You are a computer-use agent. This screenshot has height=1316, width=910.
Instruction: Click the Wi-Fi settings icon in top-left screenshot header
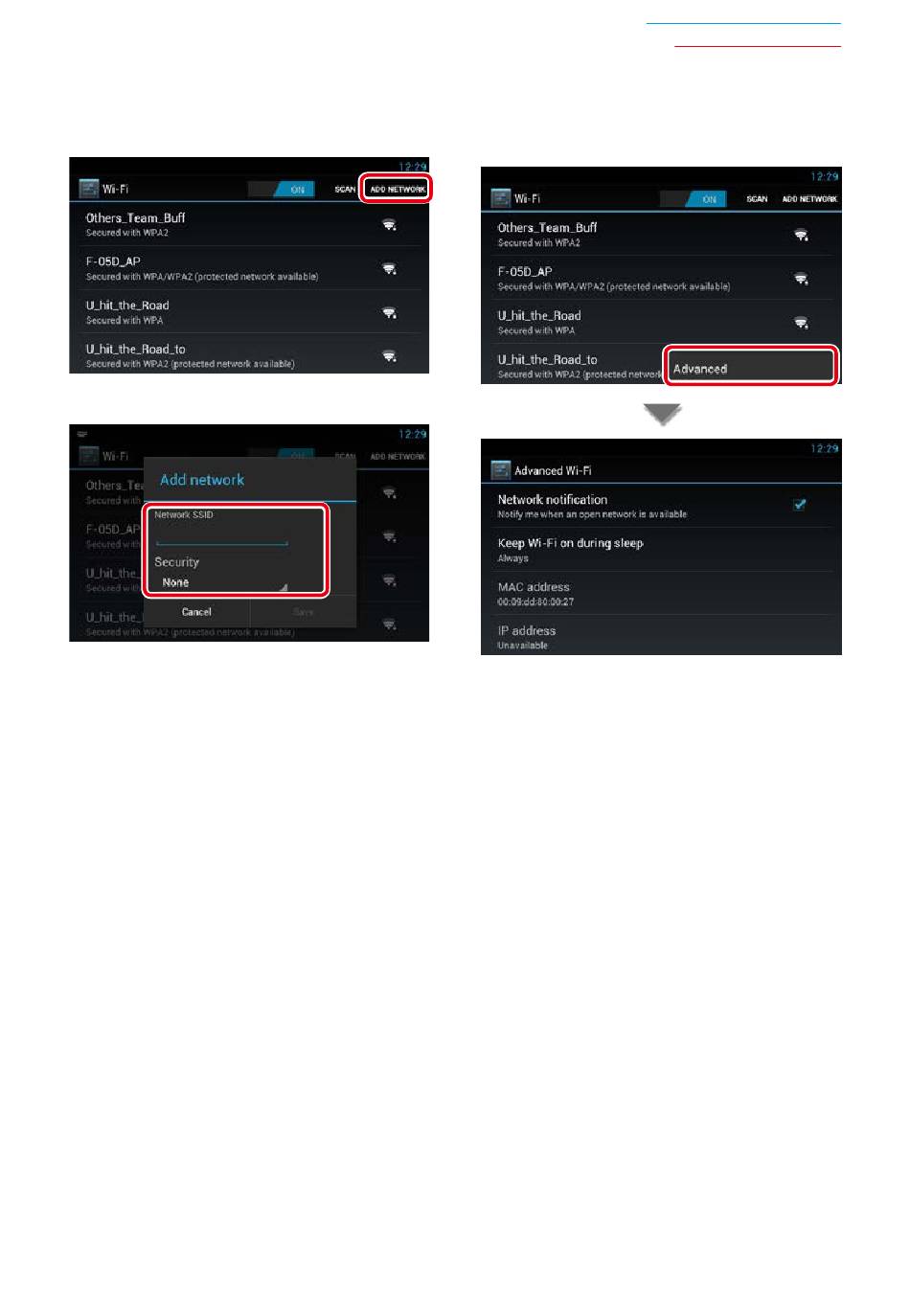click(x=88, y=189)
